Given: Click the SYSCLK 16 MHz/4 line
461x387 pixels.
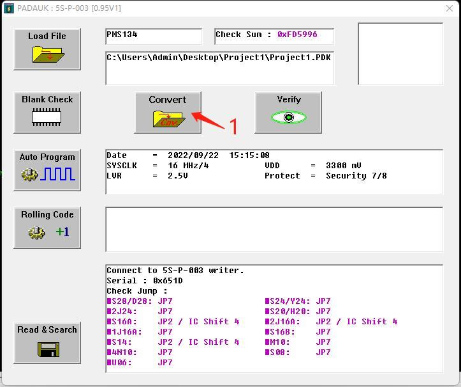Looking at the screenshot, I should (158, 166).
